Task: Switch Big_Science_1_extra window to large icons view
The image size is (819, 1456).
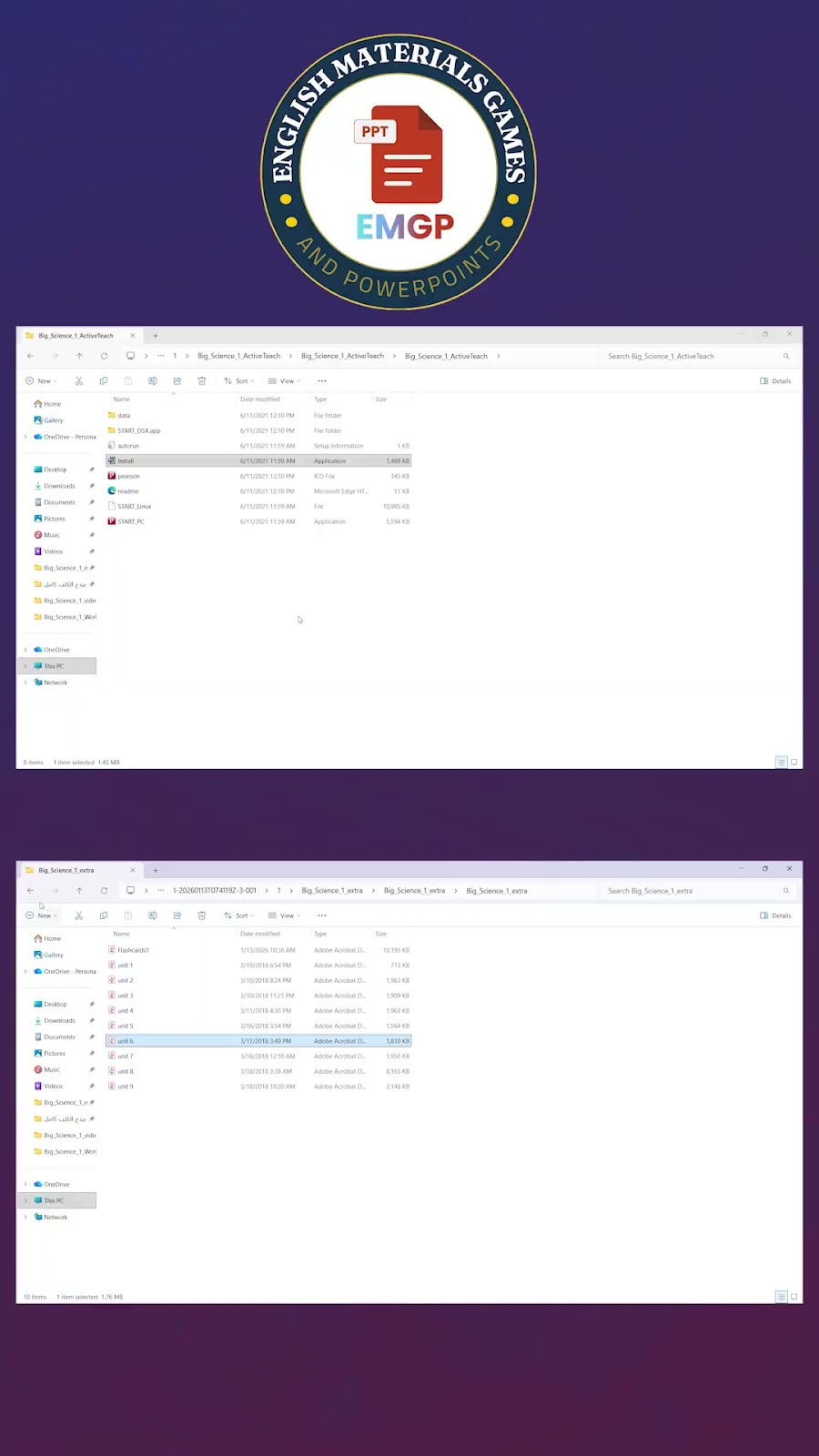Action: coord(794,1296)
